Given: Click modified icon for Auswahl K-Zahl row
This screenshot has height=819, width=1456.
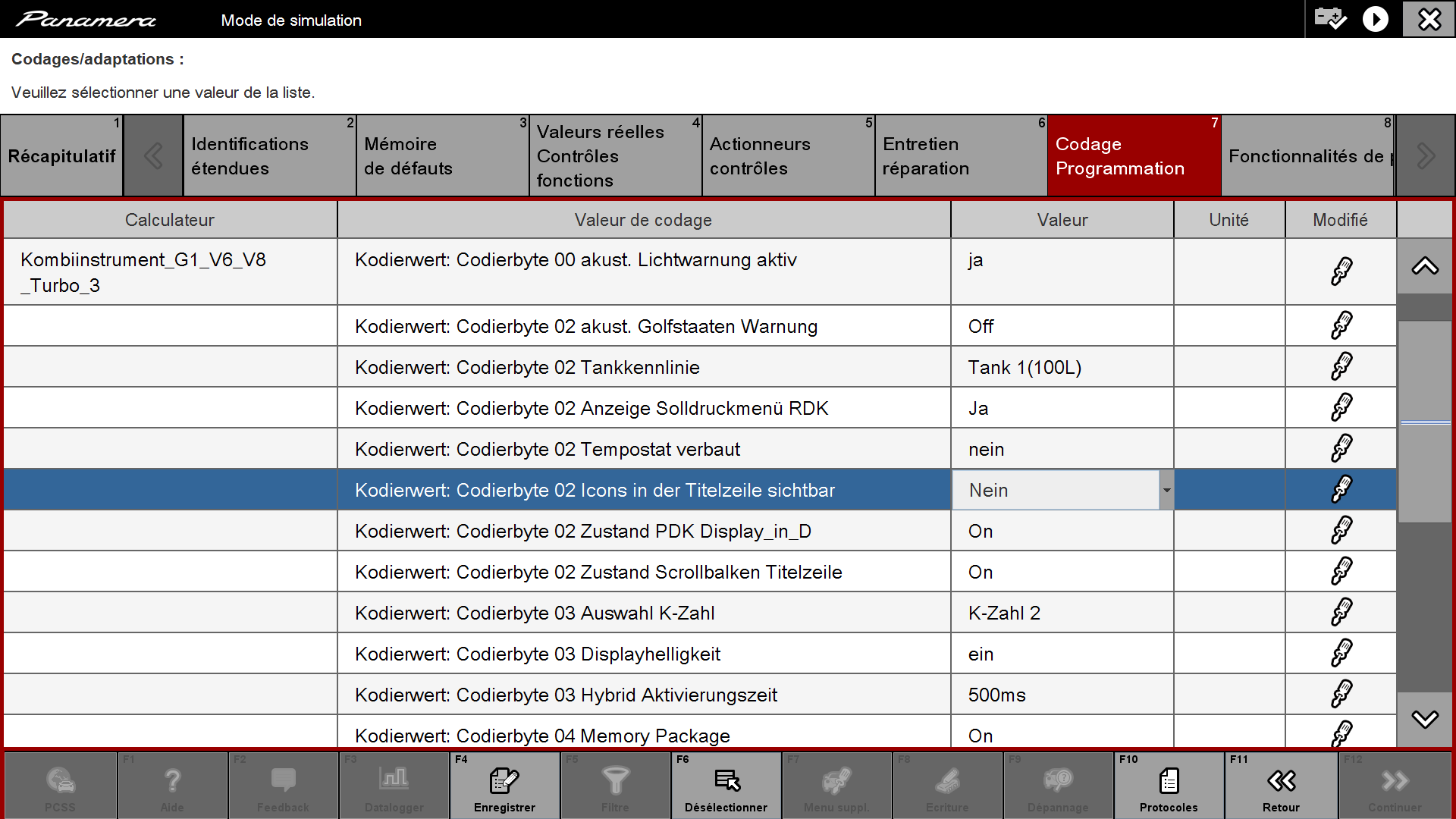Looking at the screenshot, I should [1341, 613].
